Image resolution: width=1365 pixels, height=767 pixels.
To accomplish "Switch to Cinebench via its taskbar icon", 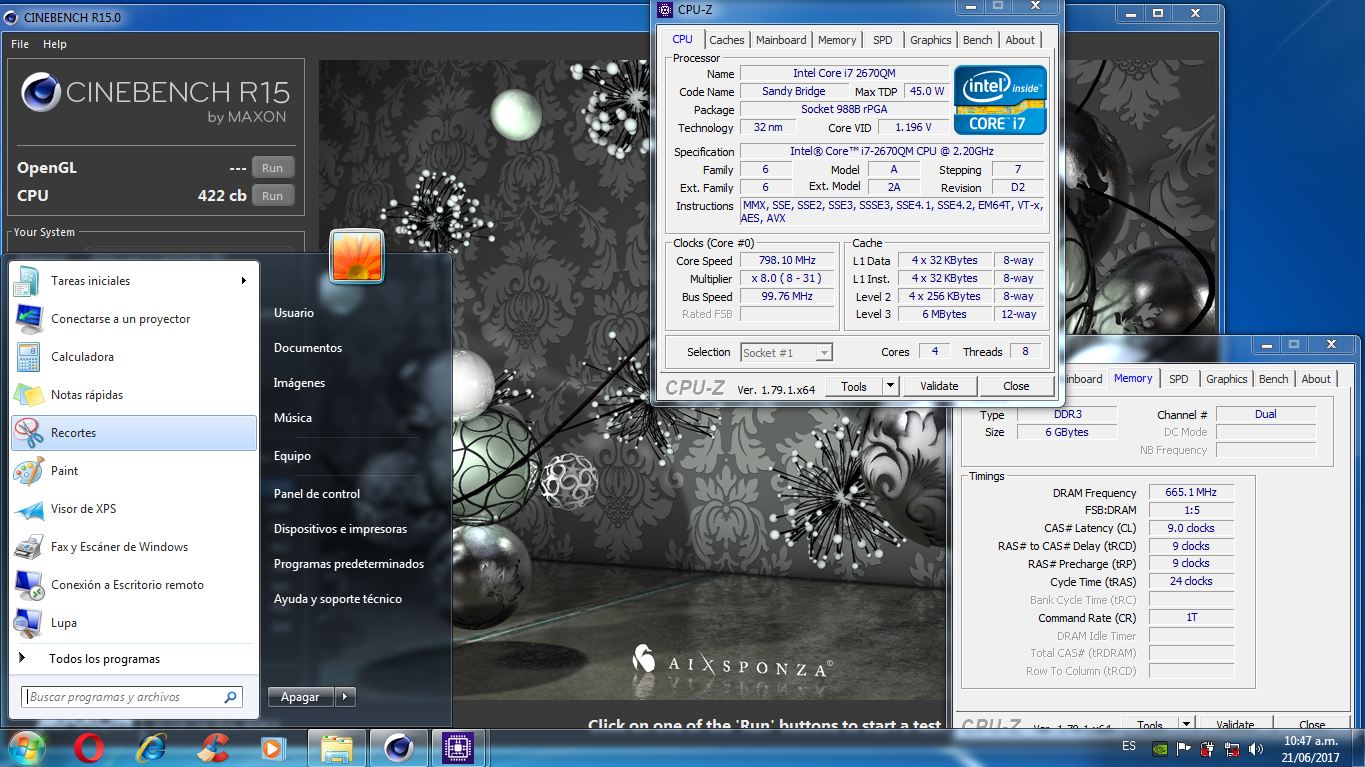I will [398, 748].
